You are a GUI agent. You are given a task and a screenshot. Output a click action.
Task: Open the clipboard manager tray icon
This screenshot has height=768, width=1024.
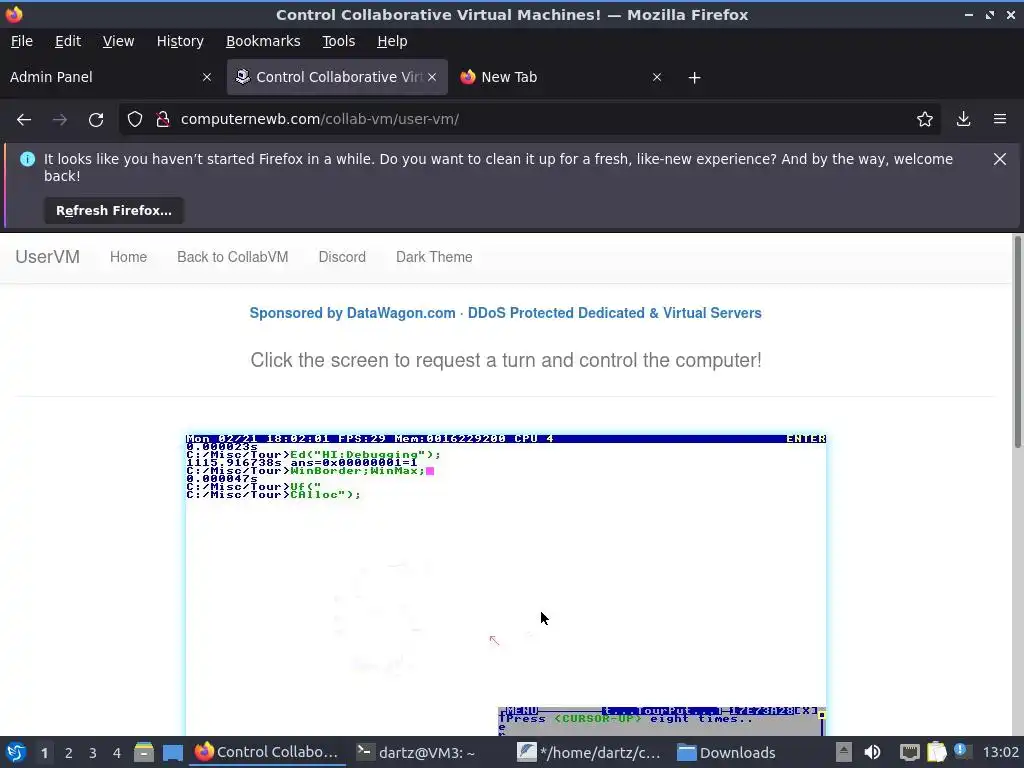point(936,752)
